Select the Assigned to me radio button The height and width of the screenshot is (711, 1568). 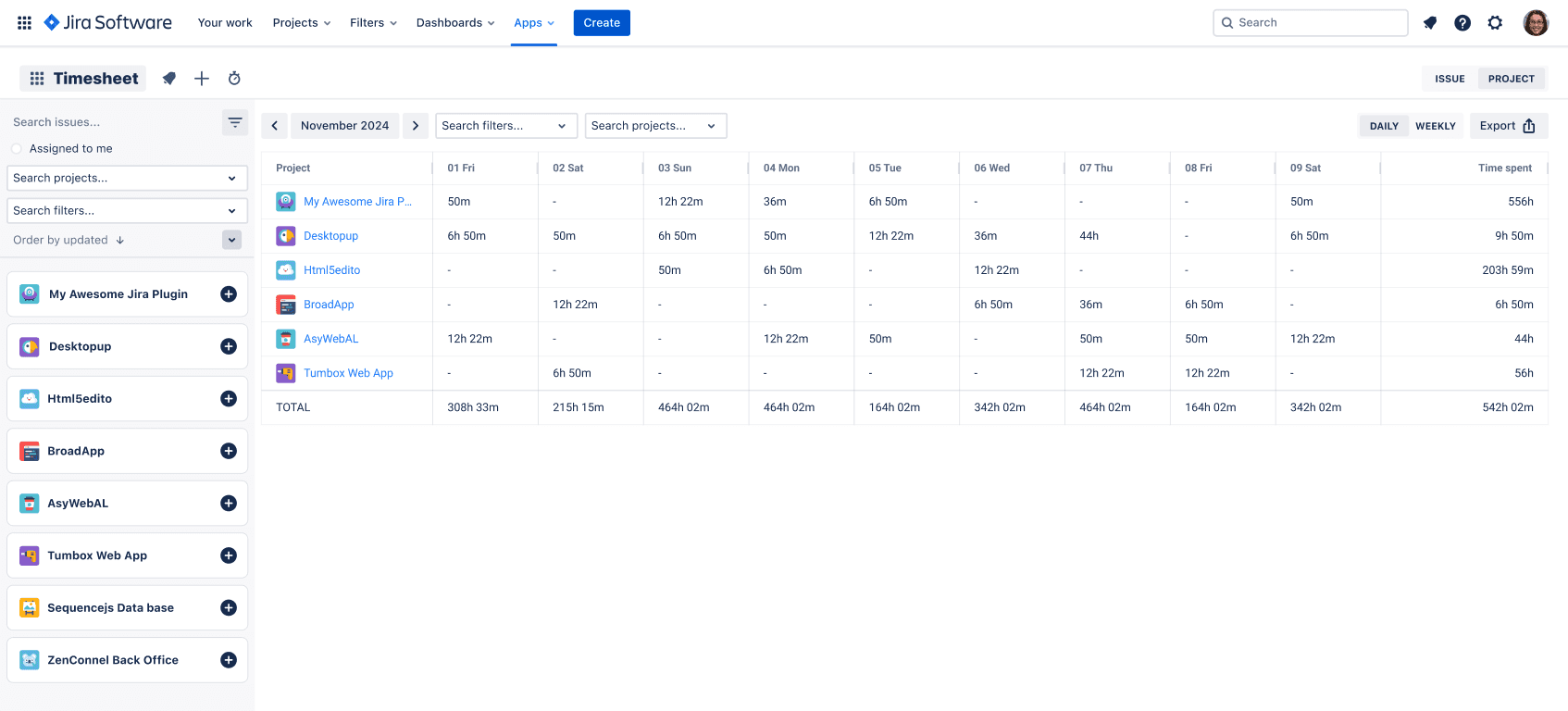click(x=17, y=149)
